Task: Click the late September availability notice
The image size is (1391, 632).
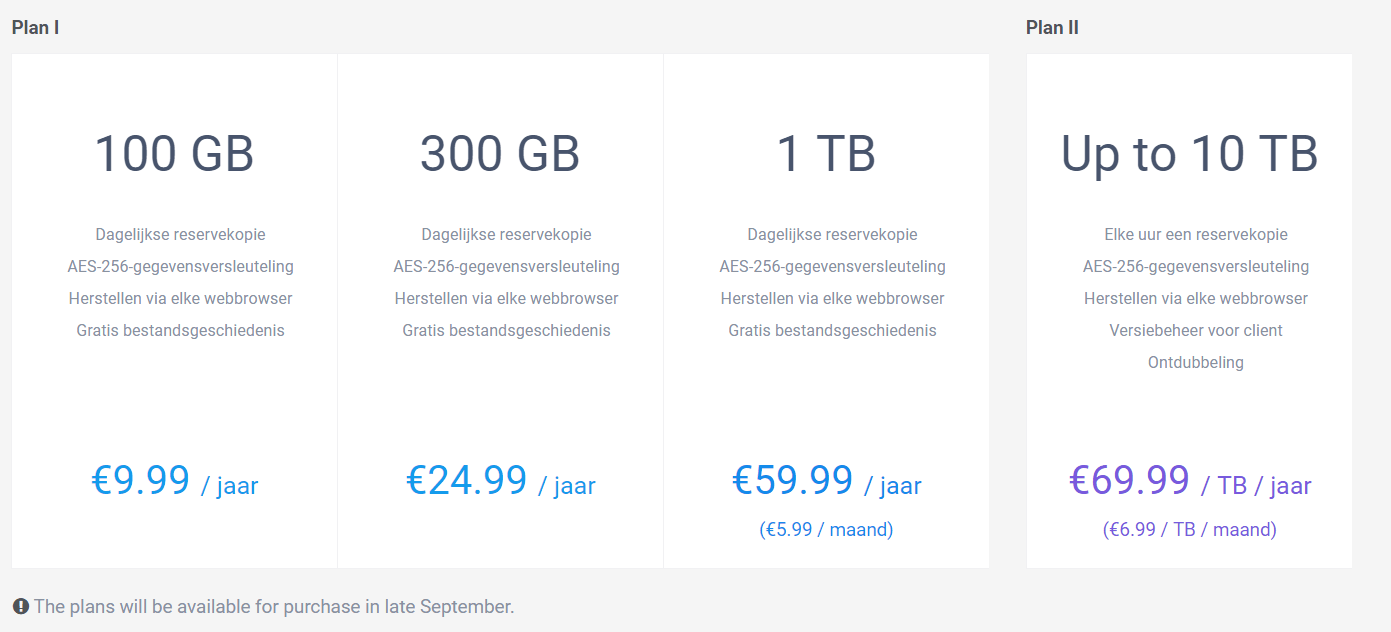Action: click(274, 606)
